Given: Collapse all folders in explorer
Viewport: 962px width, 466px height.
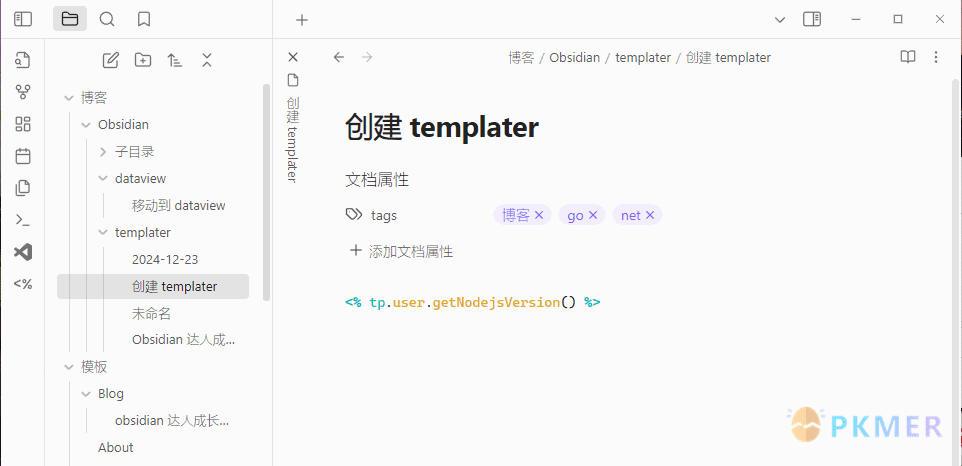Looking at the screenshot, I should (207, 60).
